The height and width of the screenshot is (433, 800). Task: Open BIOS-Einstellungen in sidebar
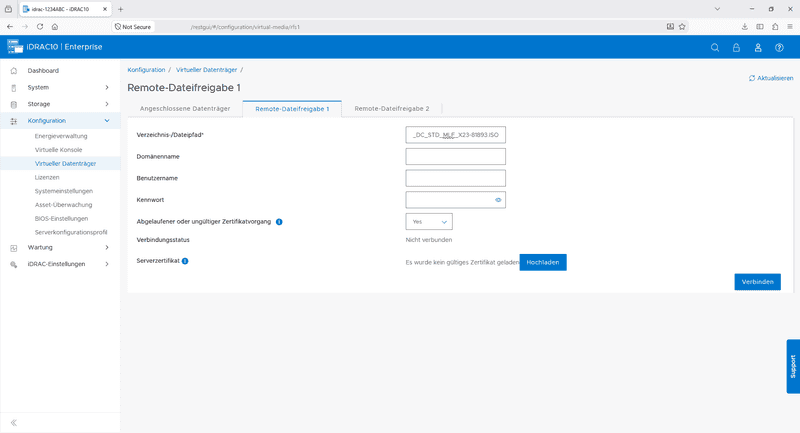[61, 219]
